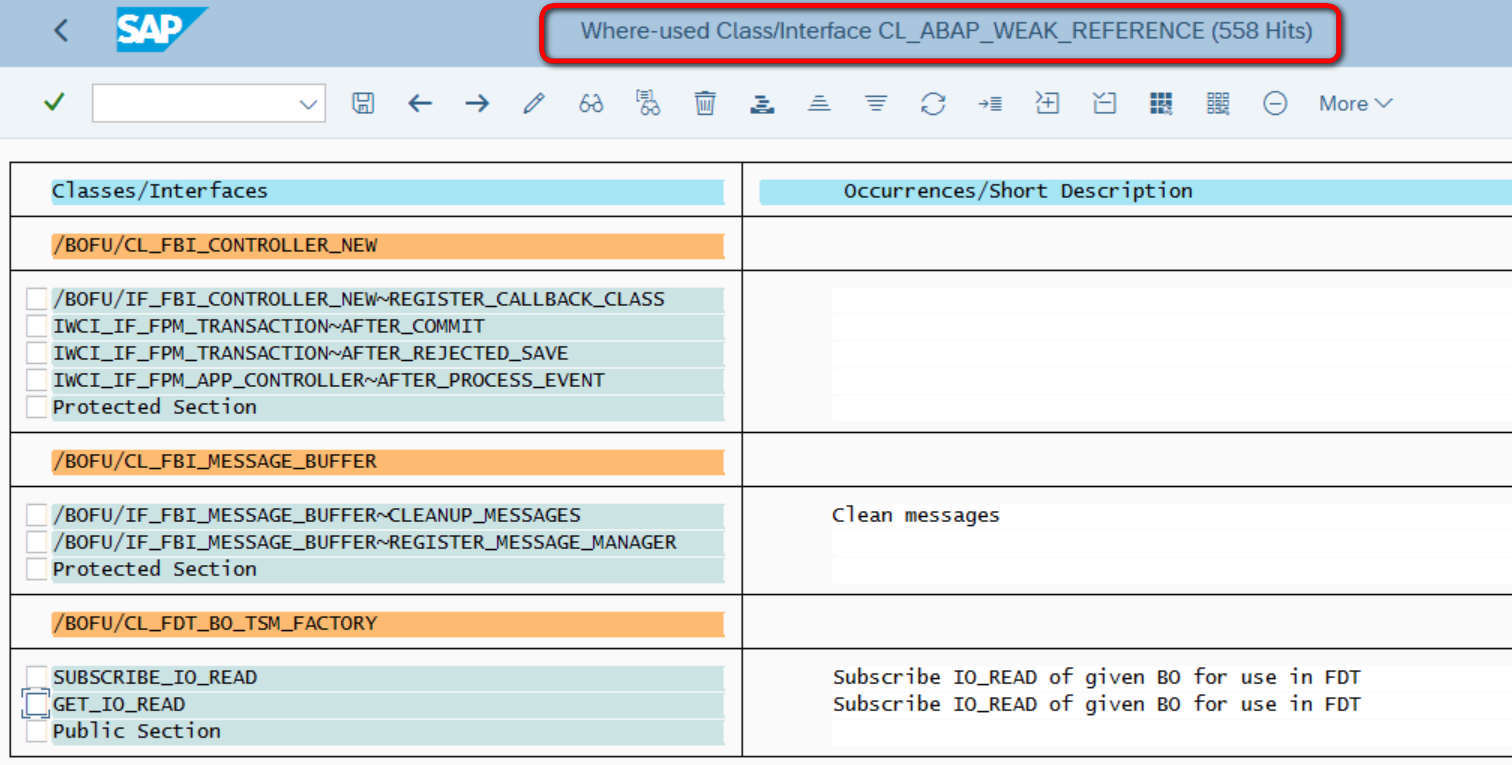Click the /BOFU/IF_FBI_MESSAGE_BUFFER~CLEANUP_MESSAGES method link

pyautogui.click(x=316, y=515)
